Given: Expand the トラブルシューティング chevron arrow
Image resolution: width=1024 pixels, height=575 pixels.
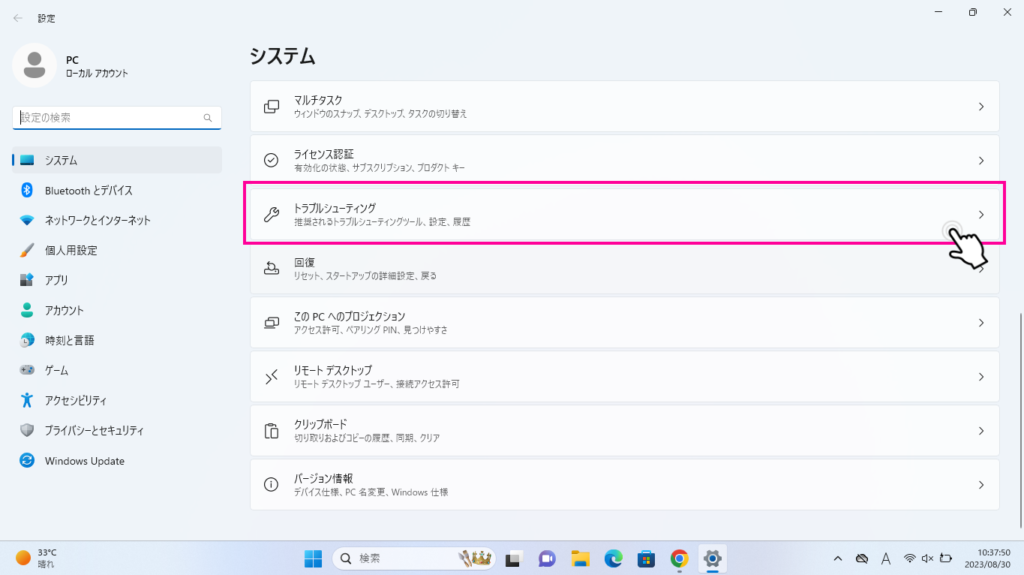Looking at the screenshot, I should coord(981,214).
